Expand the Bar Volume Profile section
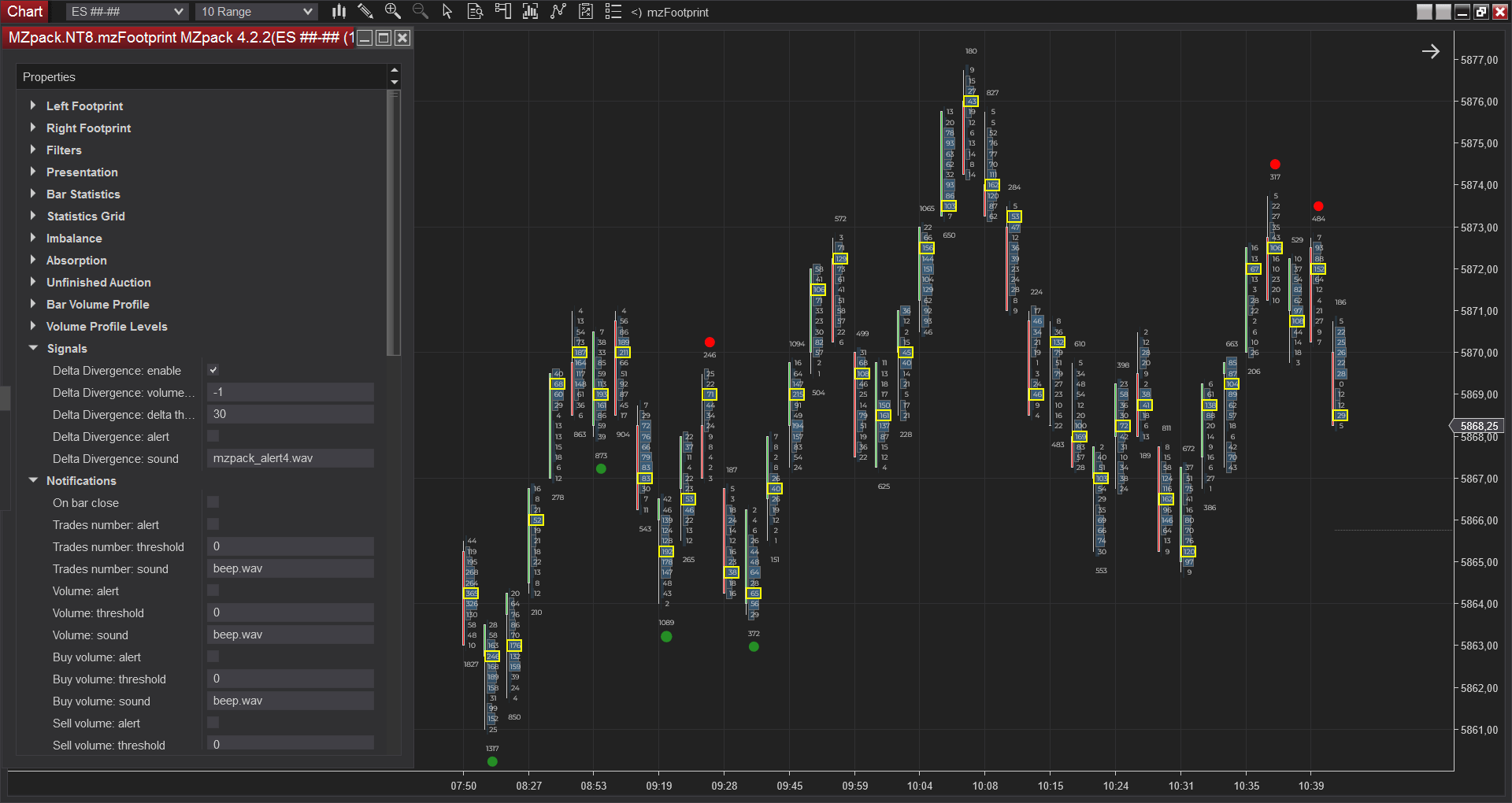Screen dimensions: 1512x803 pyautogui.click(x=32, y=304)
